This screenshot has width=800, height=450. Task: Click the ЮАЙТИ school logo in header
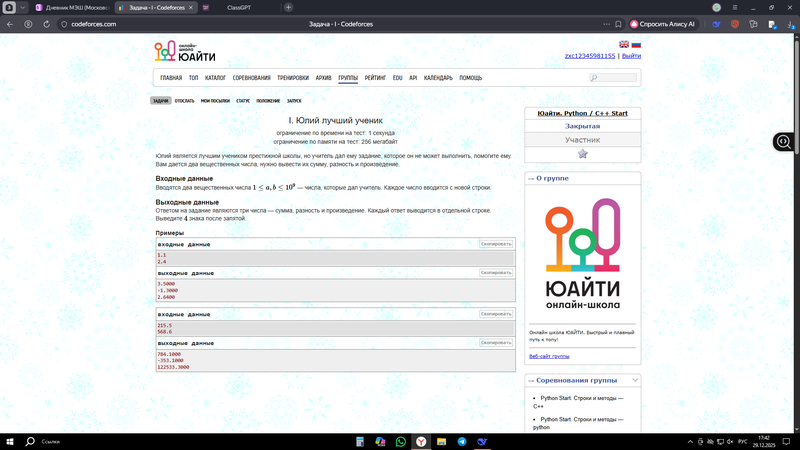pyautogui.click(x=185, y=53)
